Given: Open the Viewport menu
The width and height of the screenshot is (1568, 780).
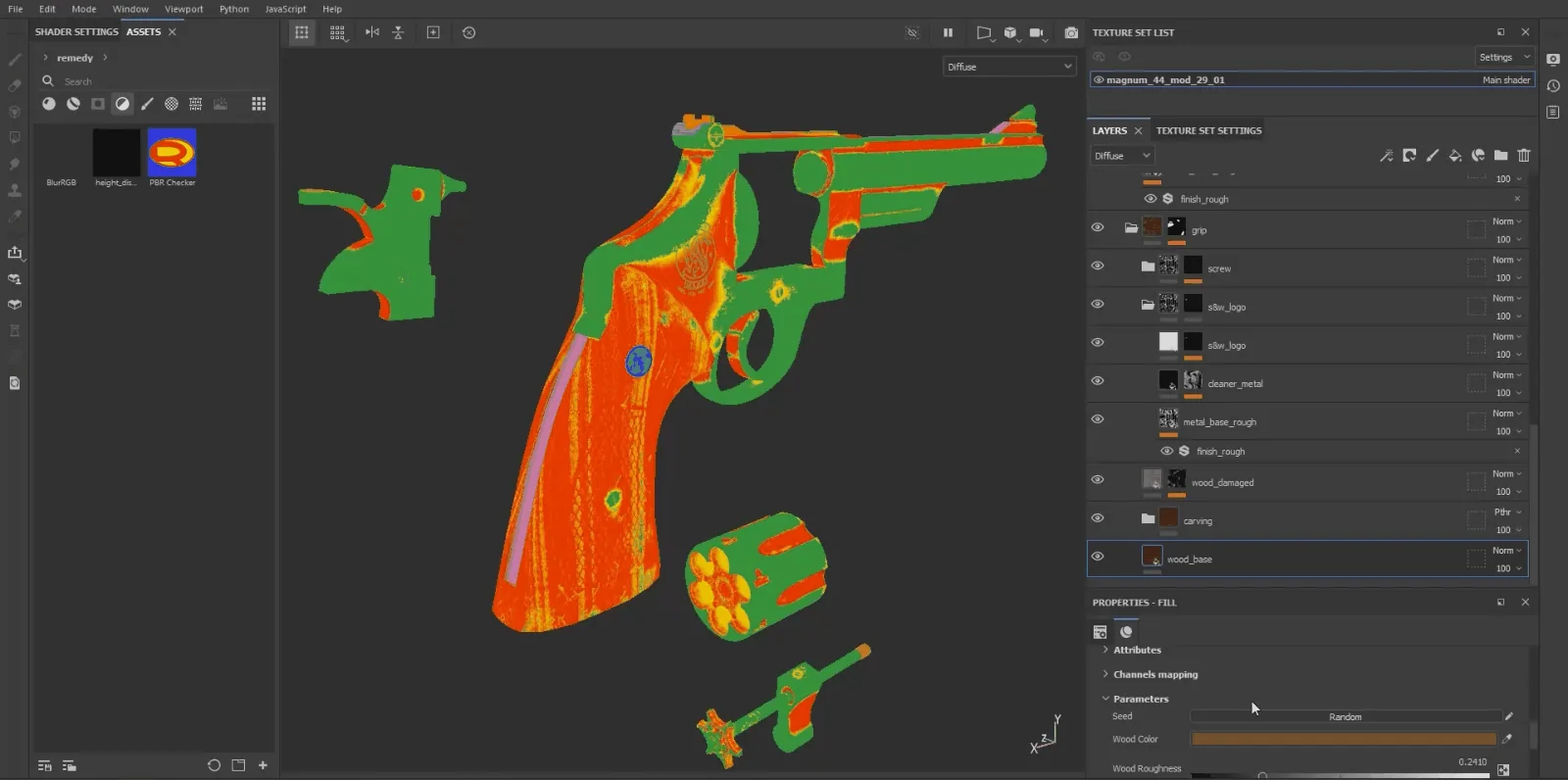Looking at the screenshot, I should click(x=183, y=9).
